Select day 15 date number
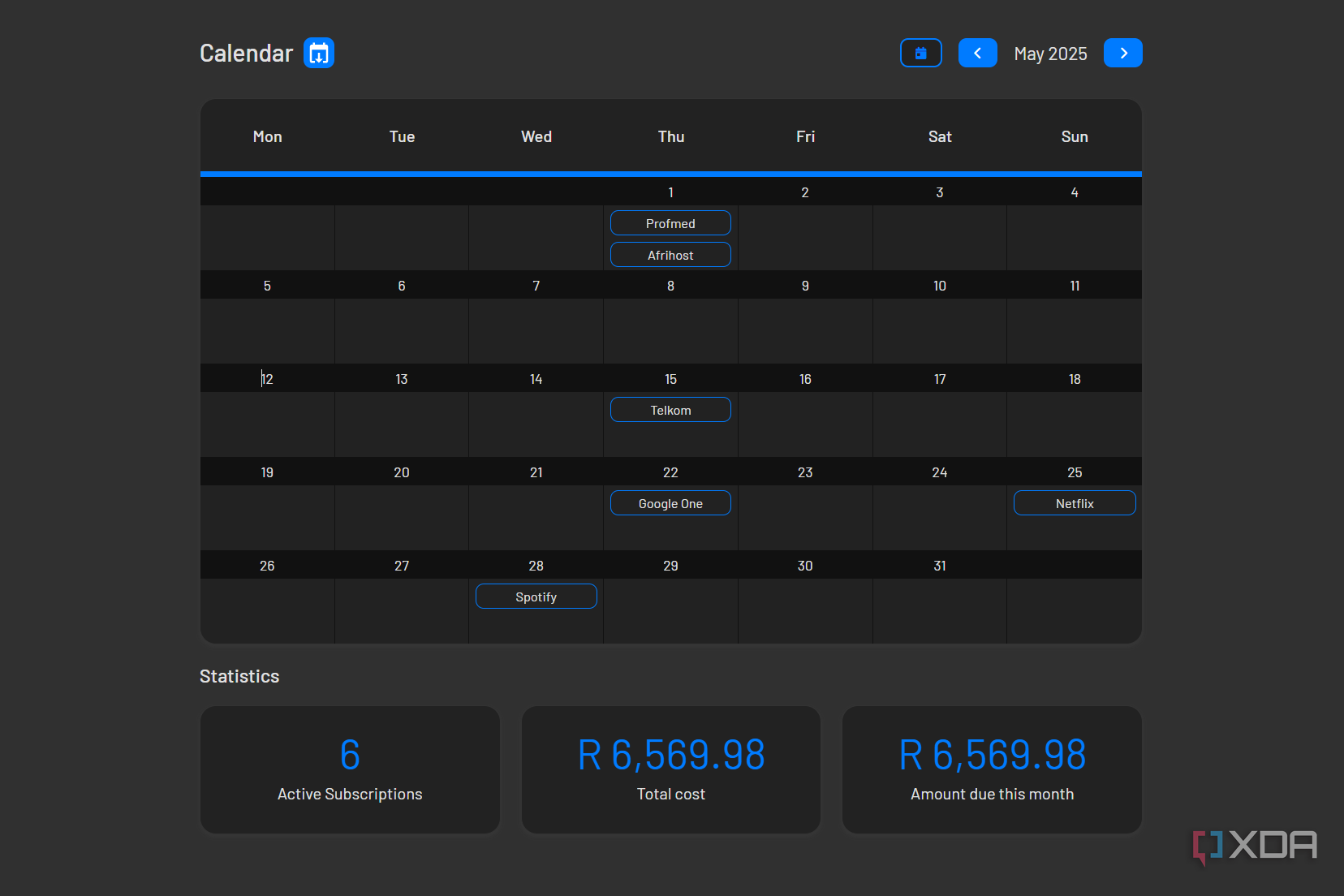 pos(670,379)
